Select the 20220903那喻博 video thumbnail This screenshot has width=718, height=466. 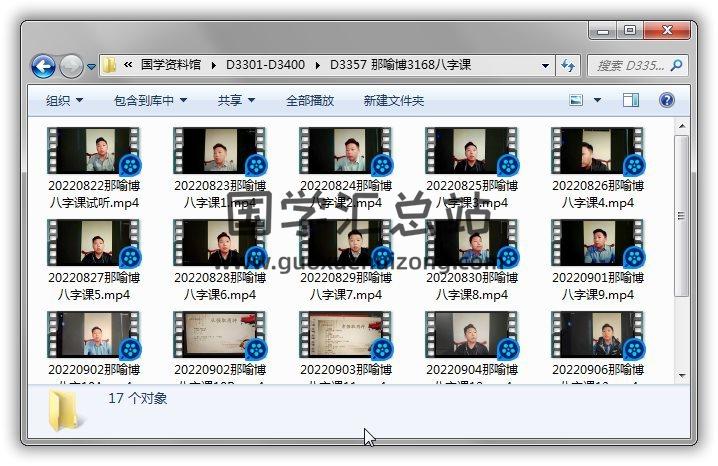pyautogui.click(x=346, y=335)
